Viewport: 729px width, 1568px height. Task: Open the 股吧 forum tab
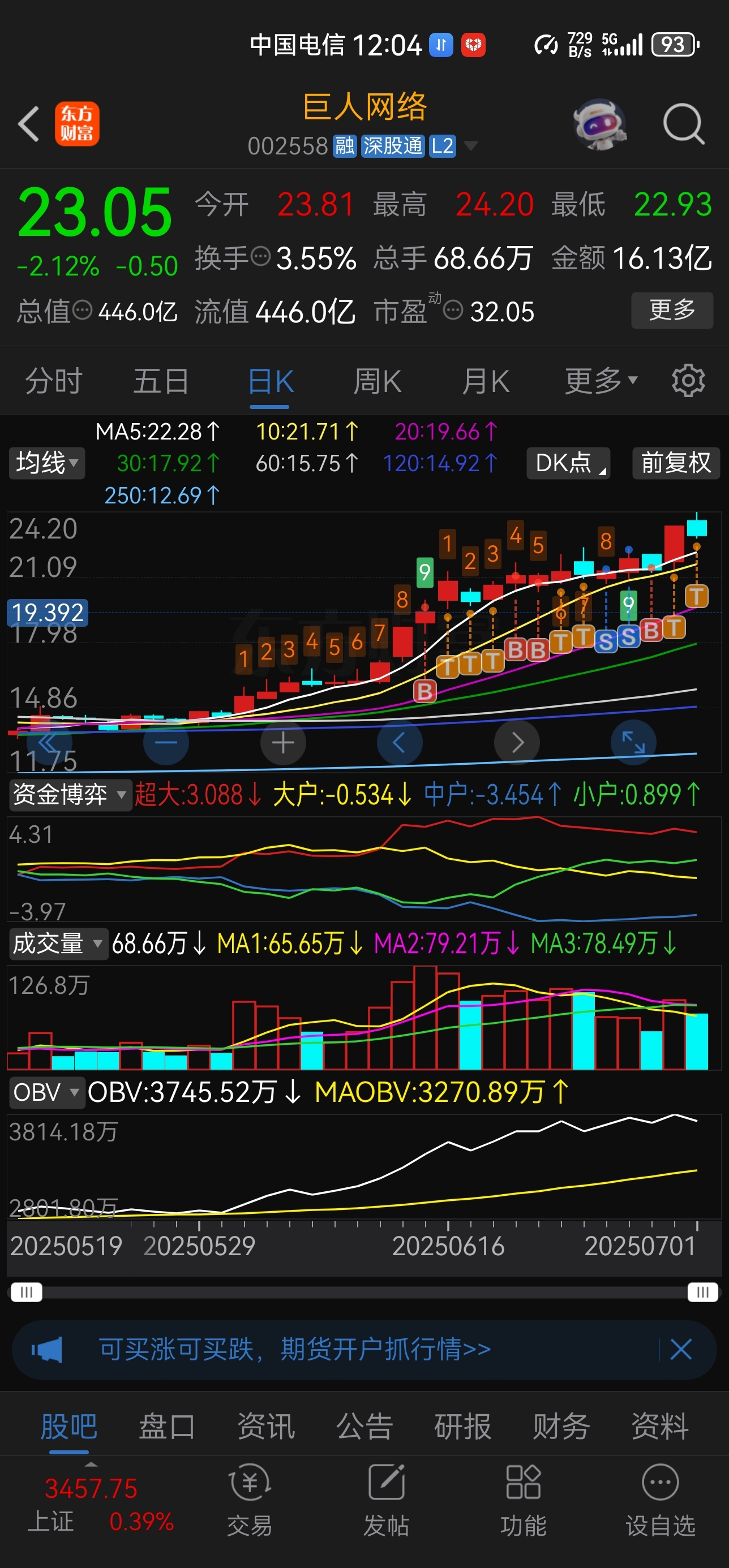(69, 1427)
